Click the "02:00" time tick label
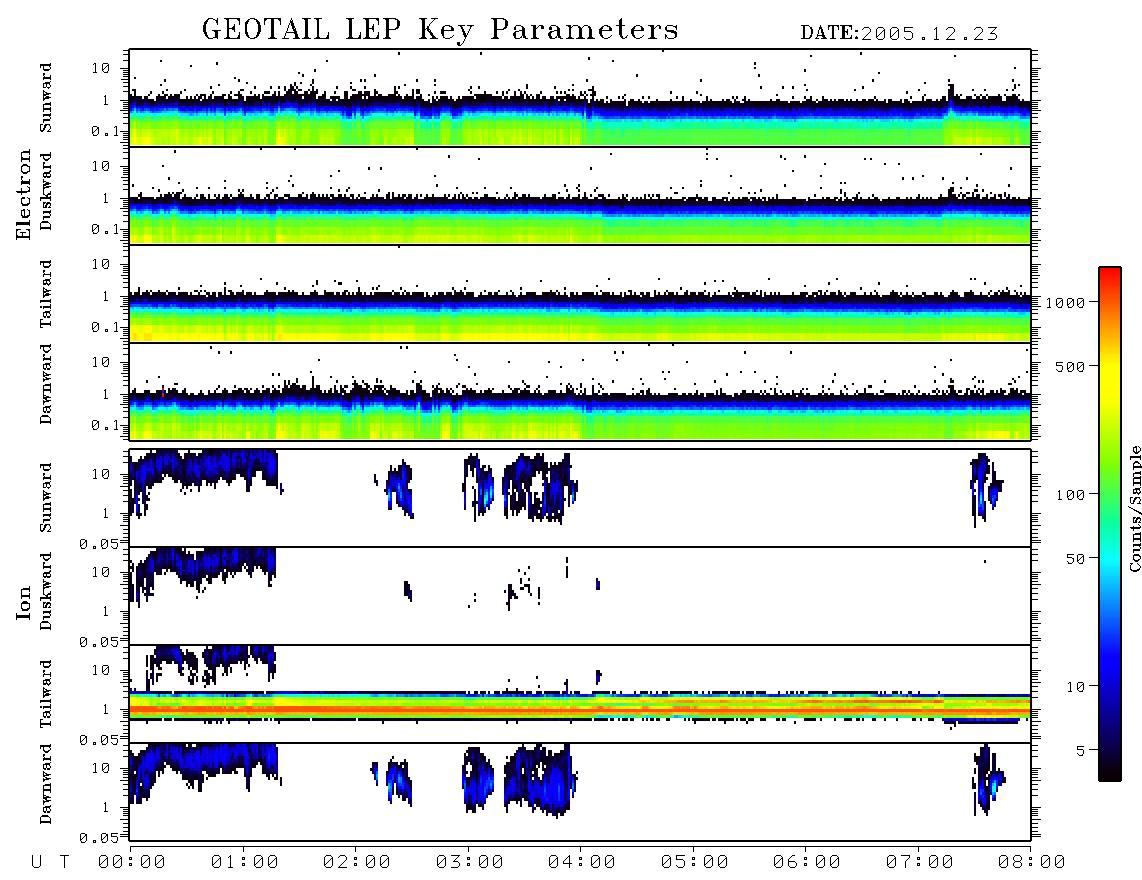 tap(357, 862)
